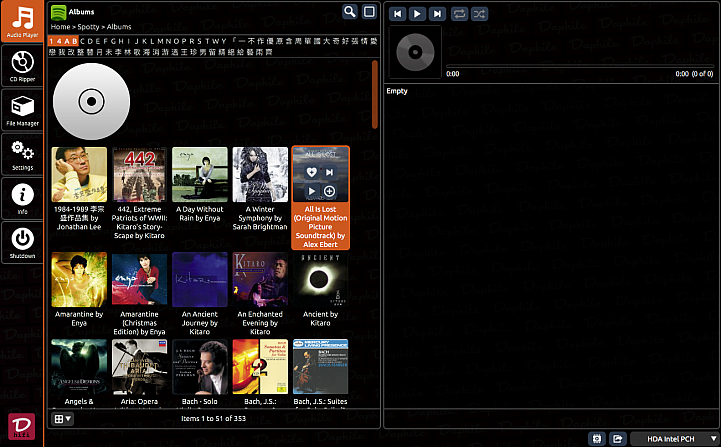Image resolution: width=721 pixels, height=447 pixels.
Task: Open the album search magnifier
Action: (350, 11)
